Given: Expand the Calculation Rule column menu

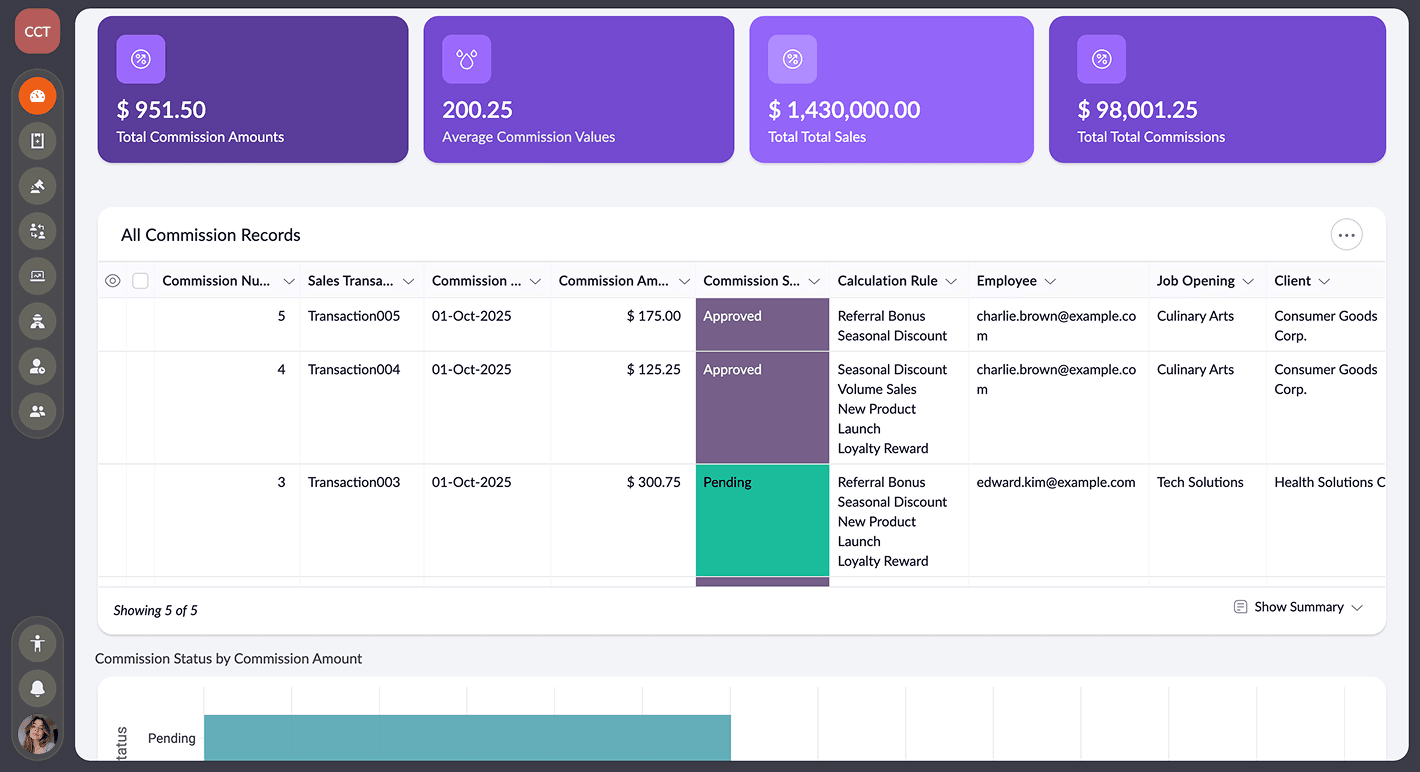Looking at the screenshot, I should [951, 281].
